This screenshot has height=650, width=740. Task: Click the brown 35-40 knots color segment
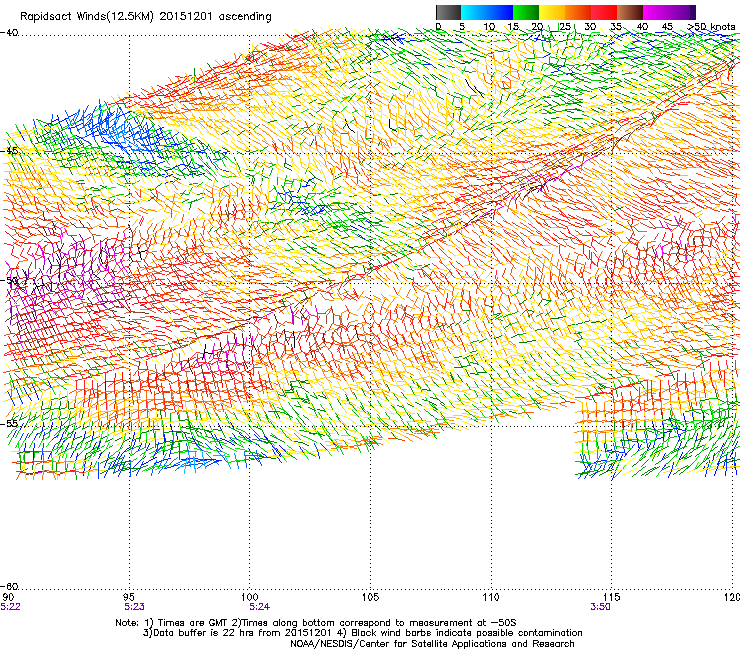point(631,12)
